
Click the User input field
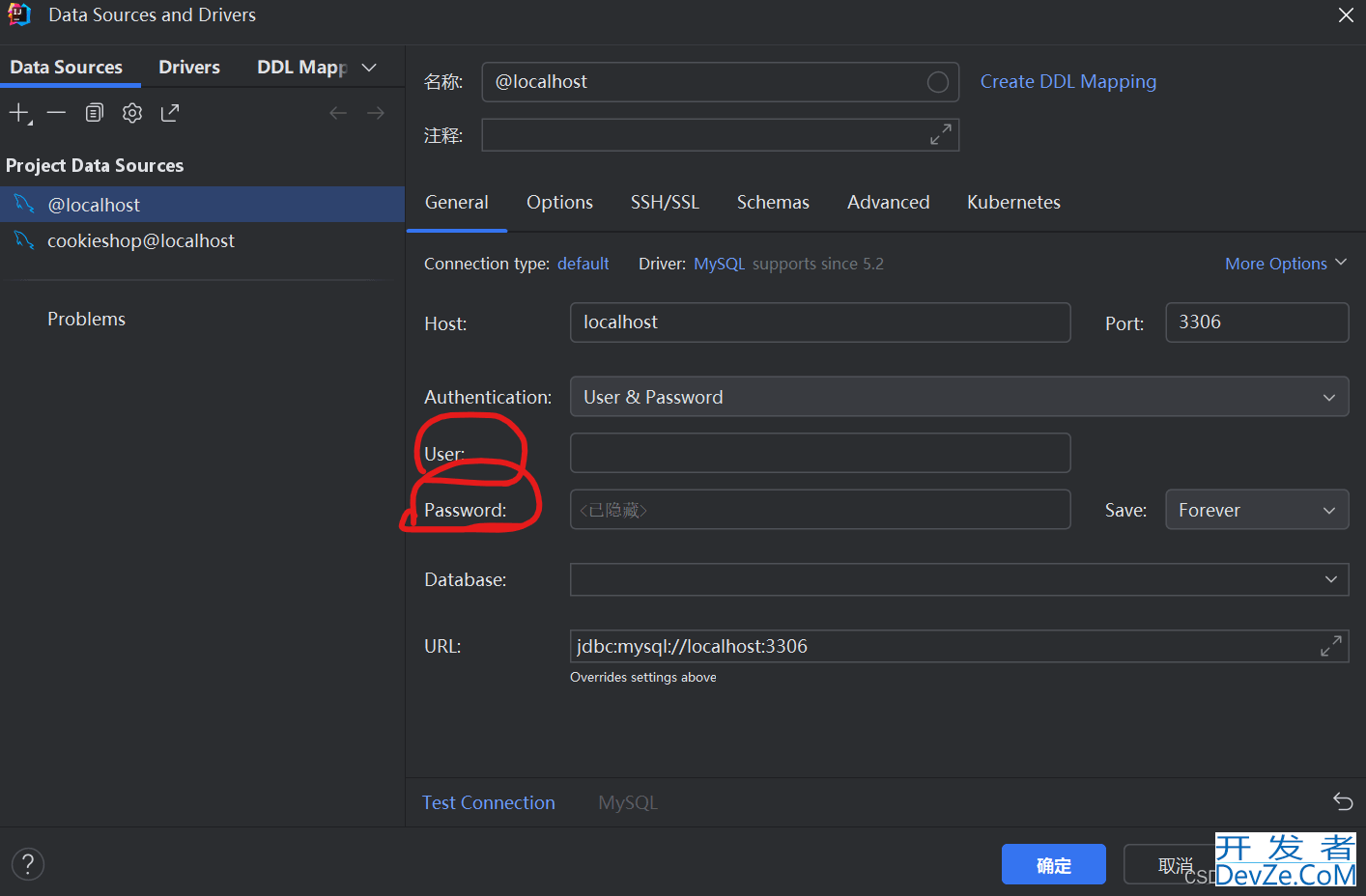click(820, 453)
